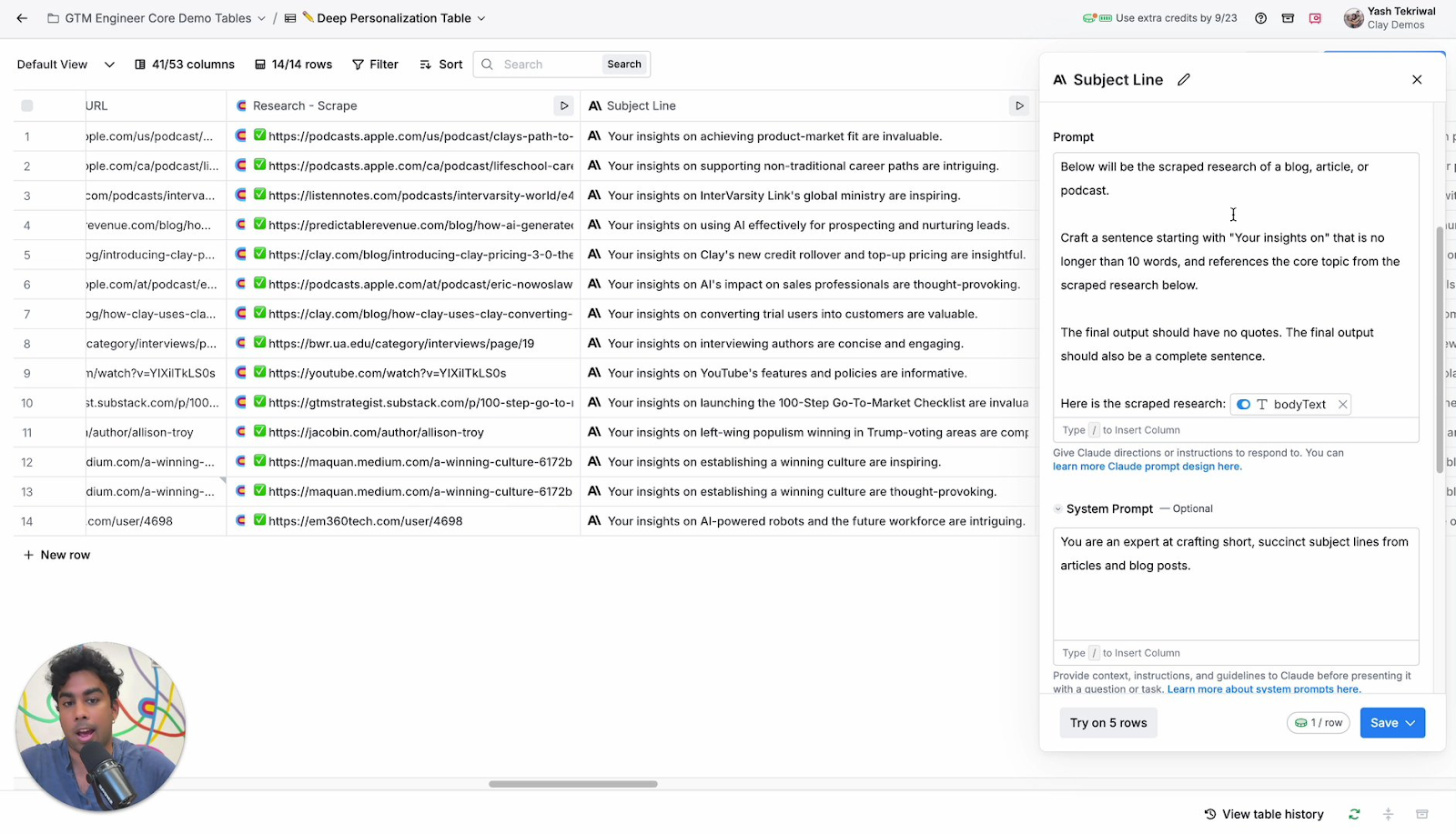Run the Subject Line column play button
Image resolution: width=1456 pixels, height=834 pixels.
[1019, 106]
